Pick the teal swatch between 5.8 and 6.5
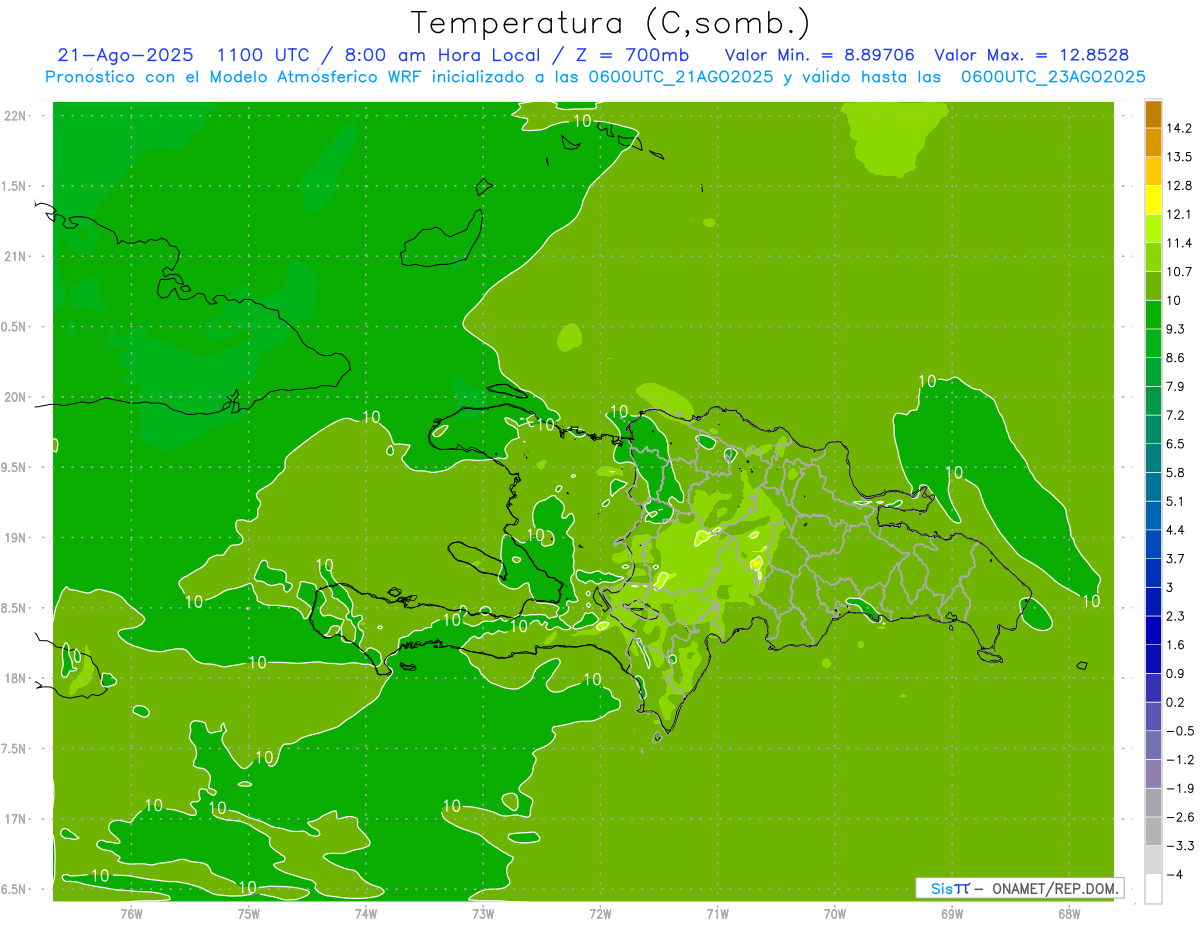Screen dimensions: 1200x927 (1153, 458)
